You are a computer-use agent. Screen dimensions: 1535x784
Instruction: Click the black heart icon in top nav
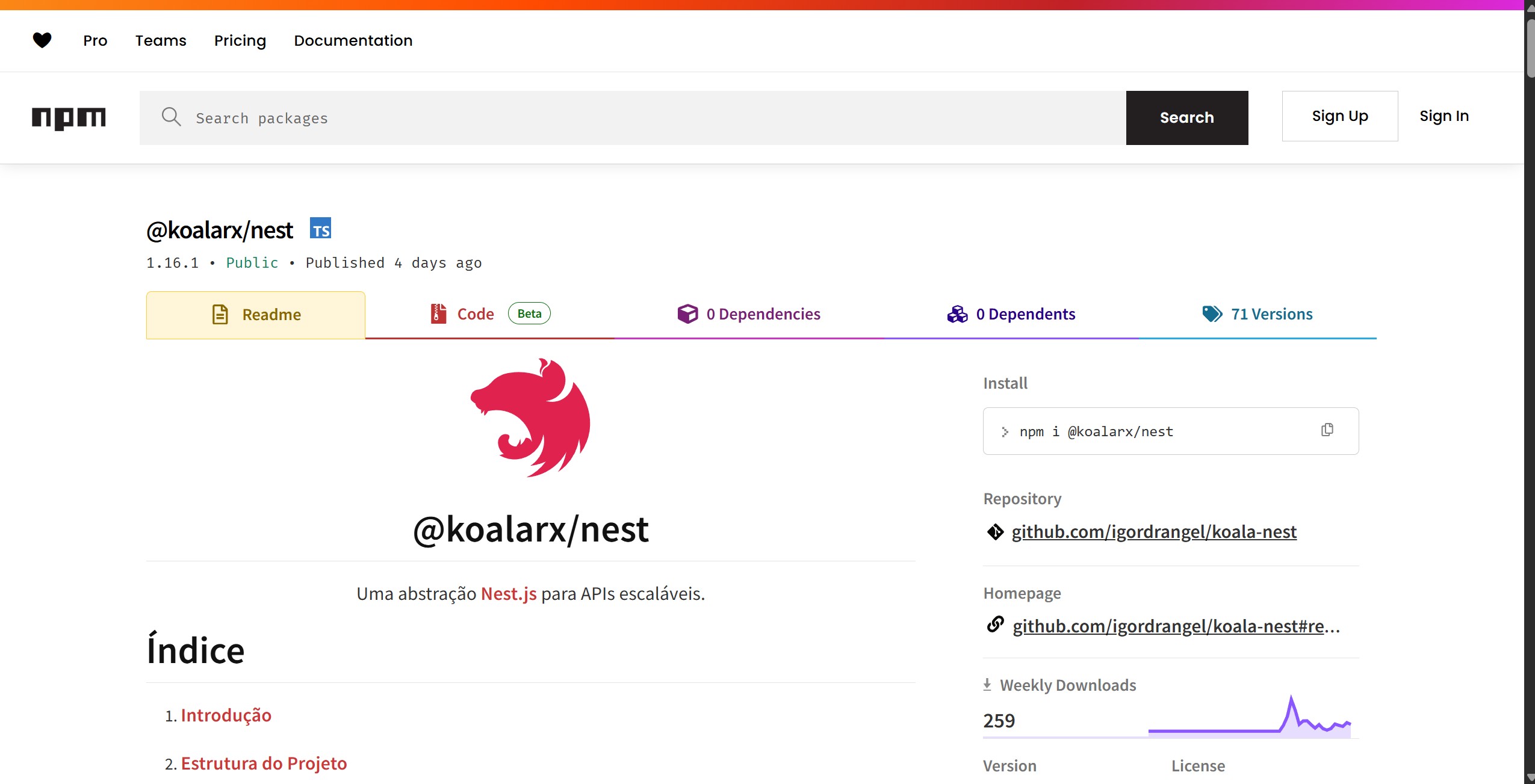pyautogui.click(x=42, y=40)
